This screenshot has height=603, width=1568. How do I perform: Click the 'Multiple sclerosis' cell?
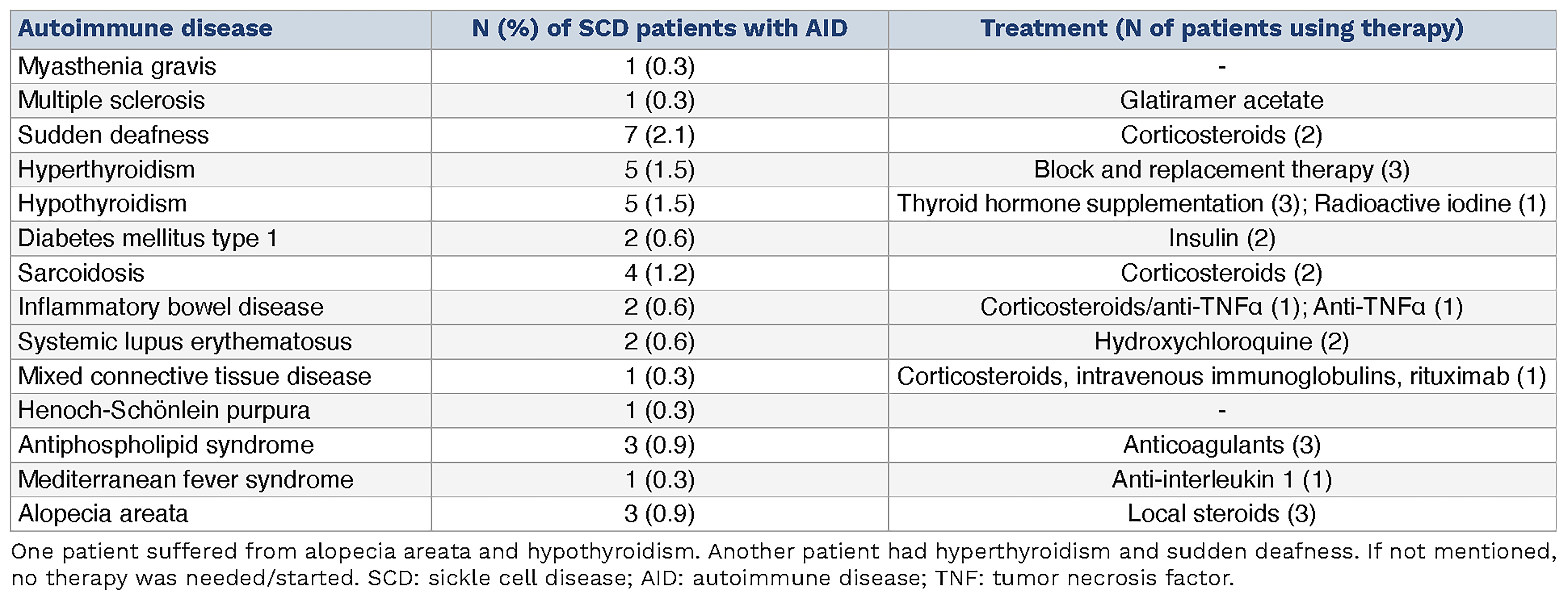[111, 100]
